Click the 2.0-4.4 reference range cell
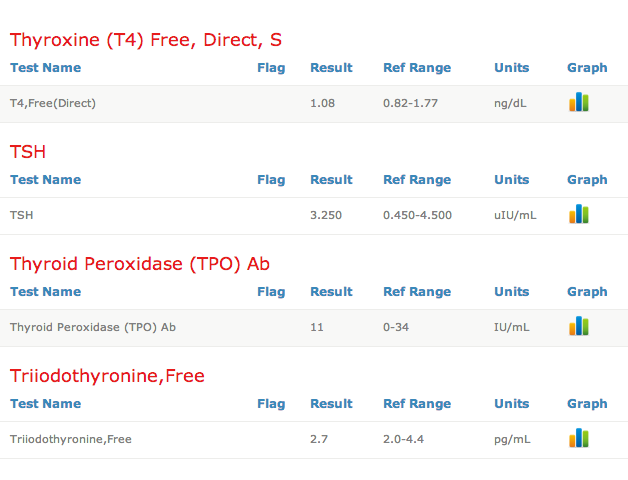The width and height of the screenshot is (628, 480). (x=403, y=439)
